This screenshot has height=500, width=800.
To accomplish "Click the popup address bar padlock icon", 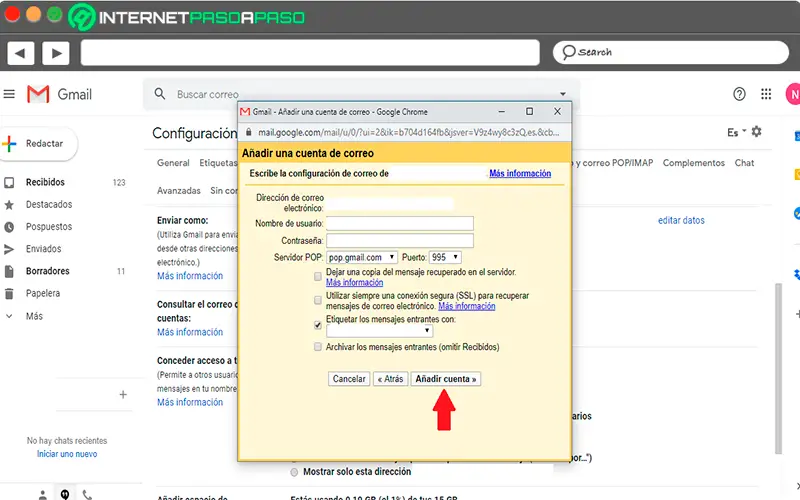I will [248, 132].
